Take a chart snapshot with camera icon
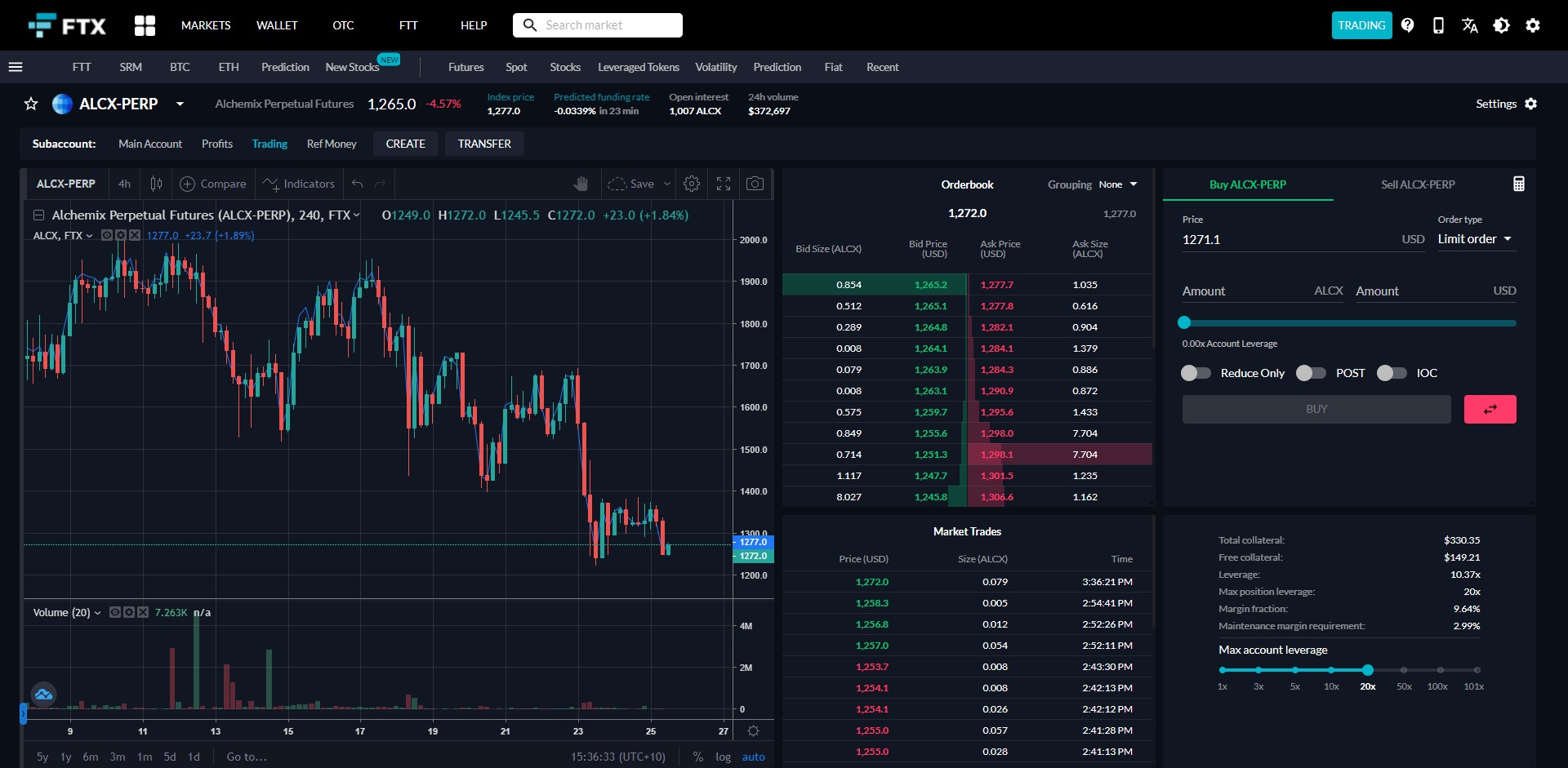 pos(755,184)
